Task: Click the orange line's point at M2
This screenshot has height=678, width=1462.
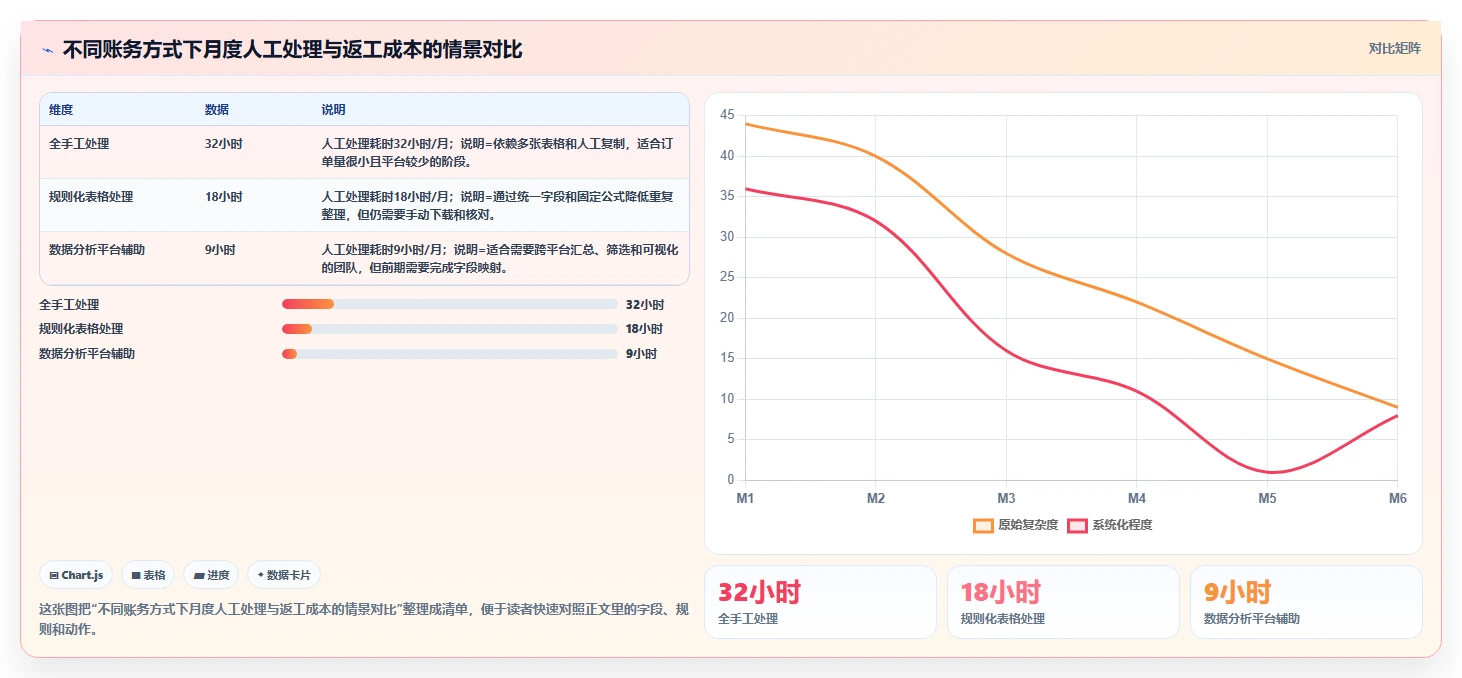Action: [x=876, y=156]
